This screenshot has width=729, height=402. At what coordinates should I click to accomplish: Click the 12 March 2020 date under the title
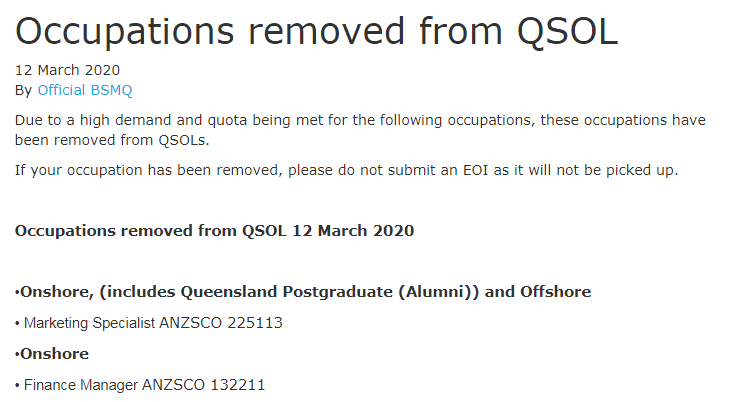67,70
